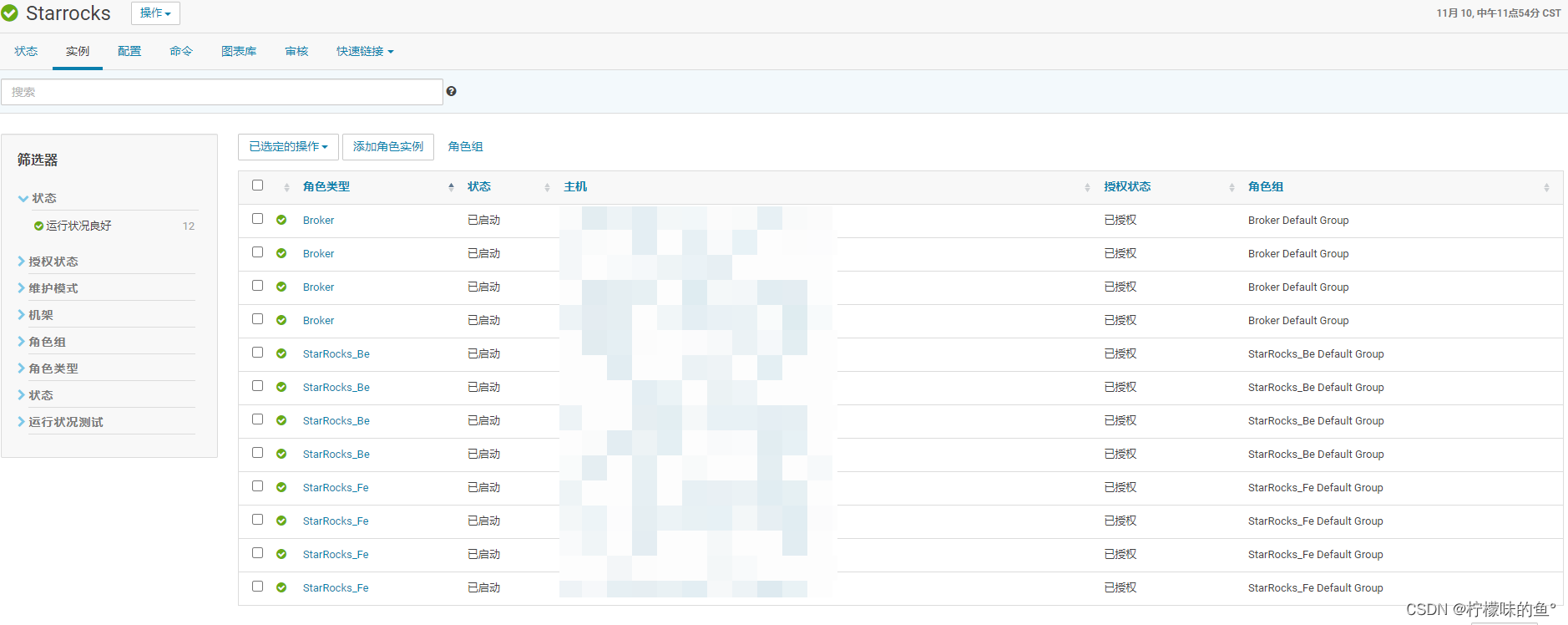Check the box for the fourth Broker row
The image size is (1568, 625).
(x=257, y=319)
